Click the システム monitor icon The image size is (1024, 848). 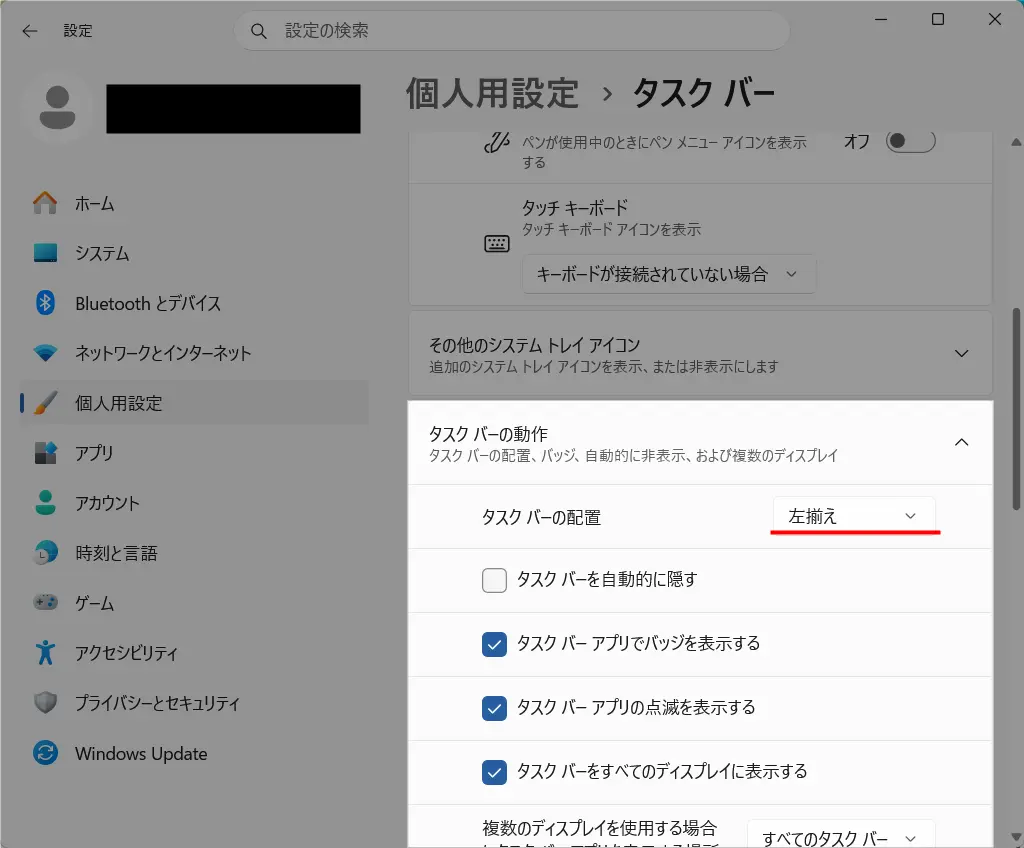coord(45,253)
